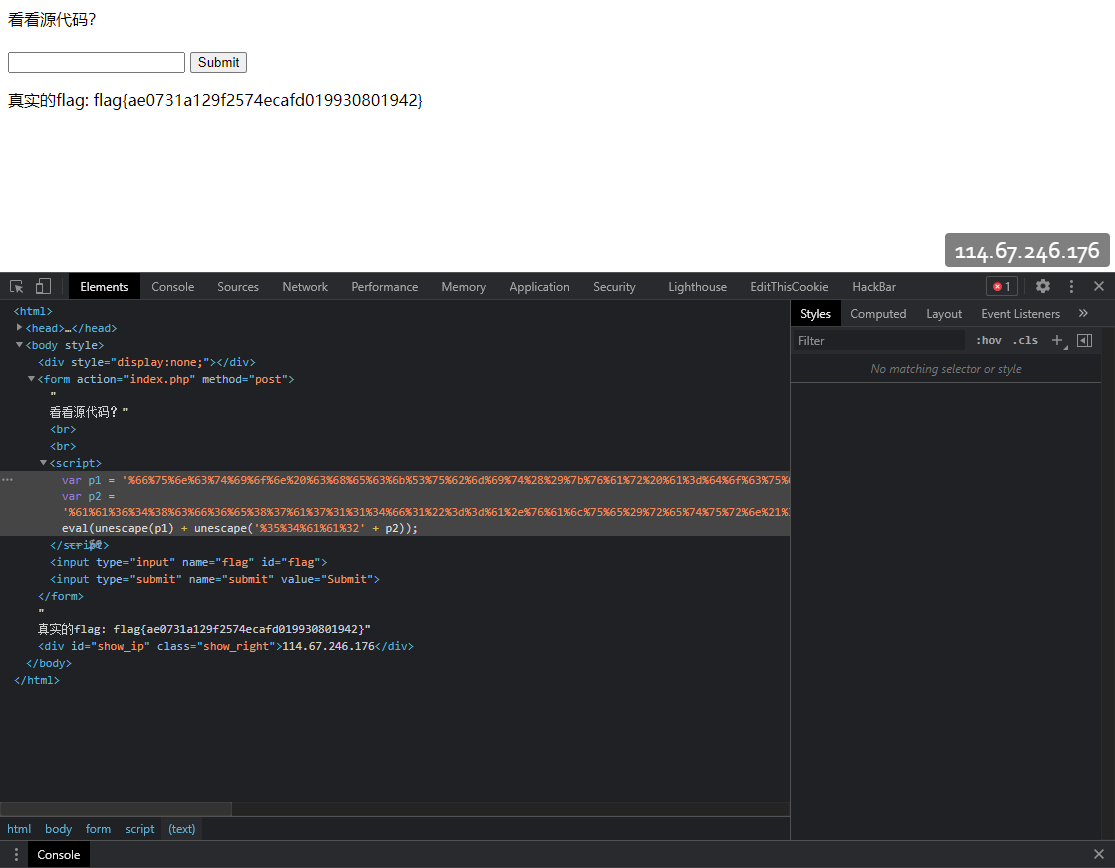Click the body breadcrumb
This screenshot has height=868, width=1115.
[x=58, y=829]
